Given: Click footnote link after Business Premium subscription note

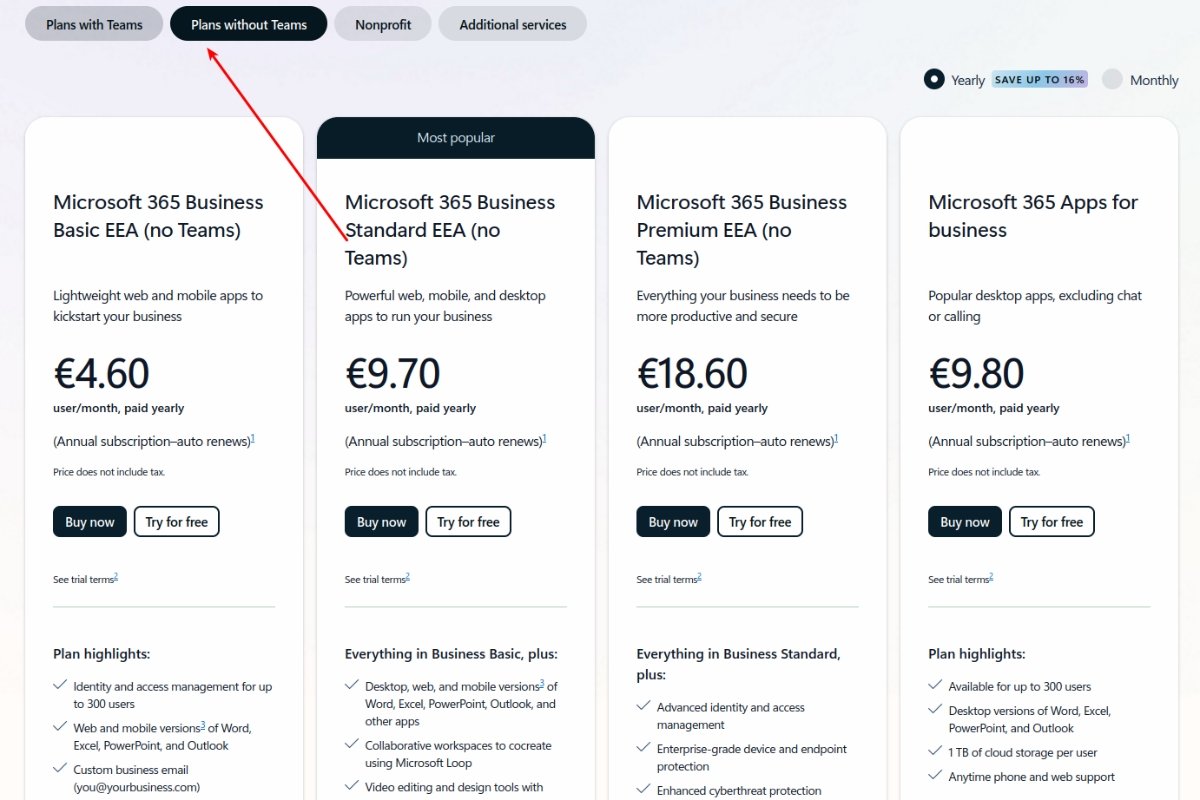Looking at the screenshot, I should coord(836,436).
